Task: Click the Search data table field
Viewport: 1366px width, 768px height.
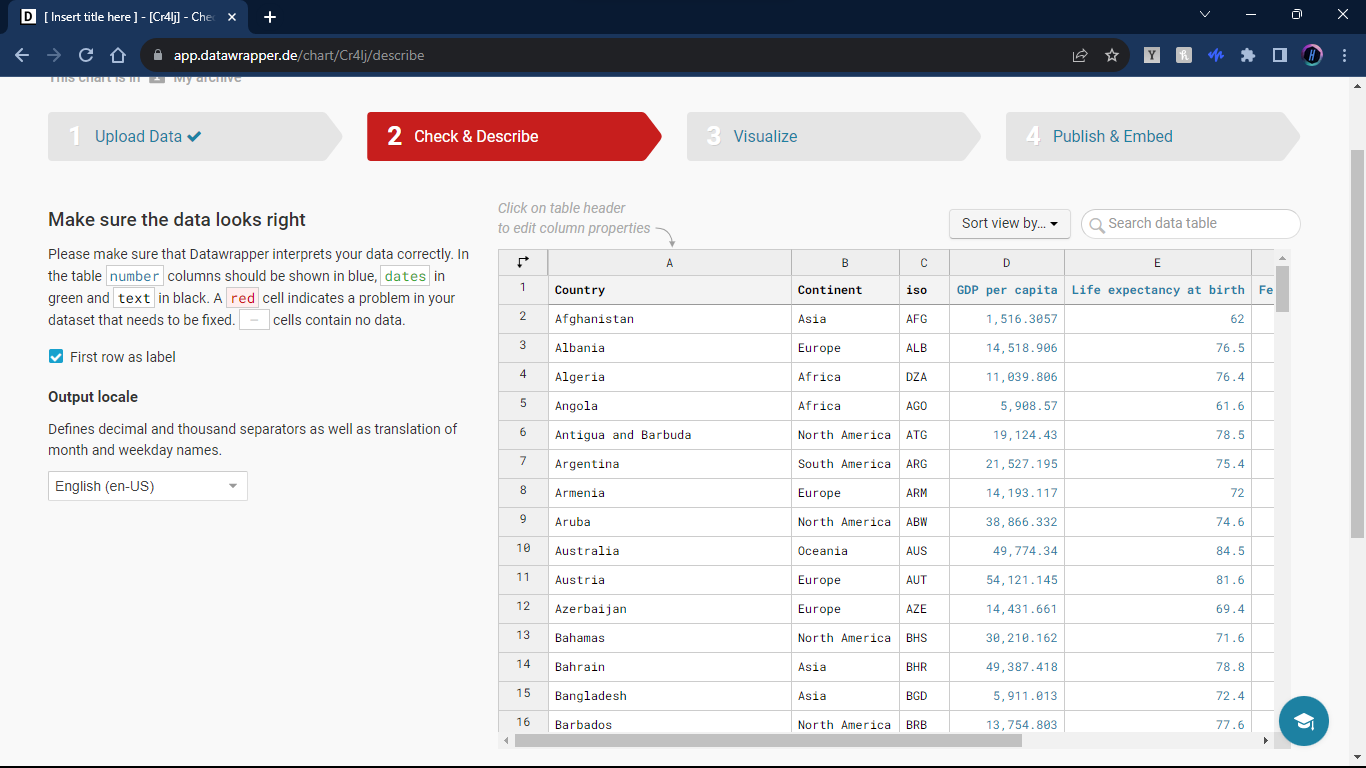Action: point(1198,223)
